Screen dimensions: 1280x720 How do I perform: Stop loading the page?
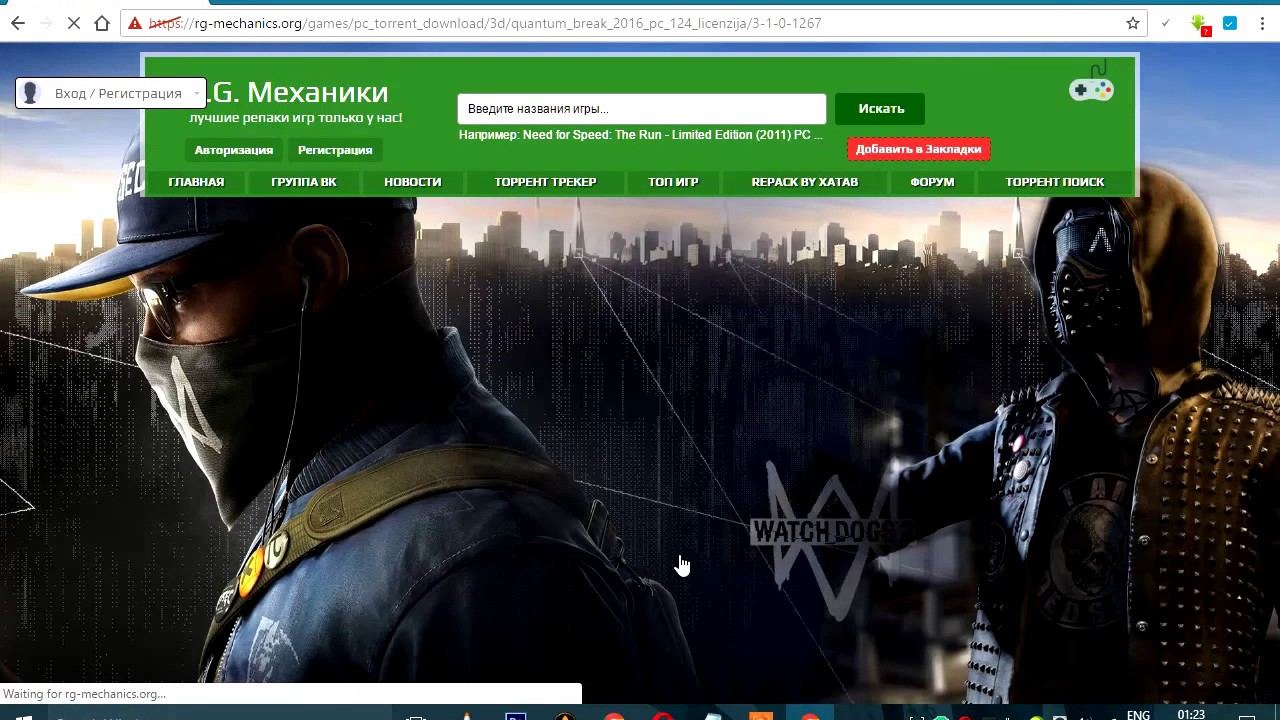tap(74, 23)
